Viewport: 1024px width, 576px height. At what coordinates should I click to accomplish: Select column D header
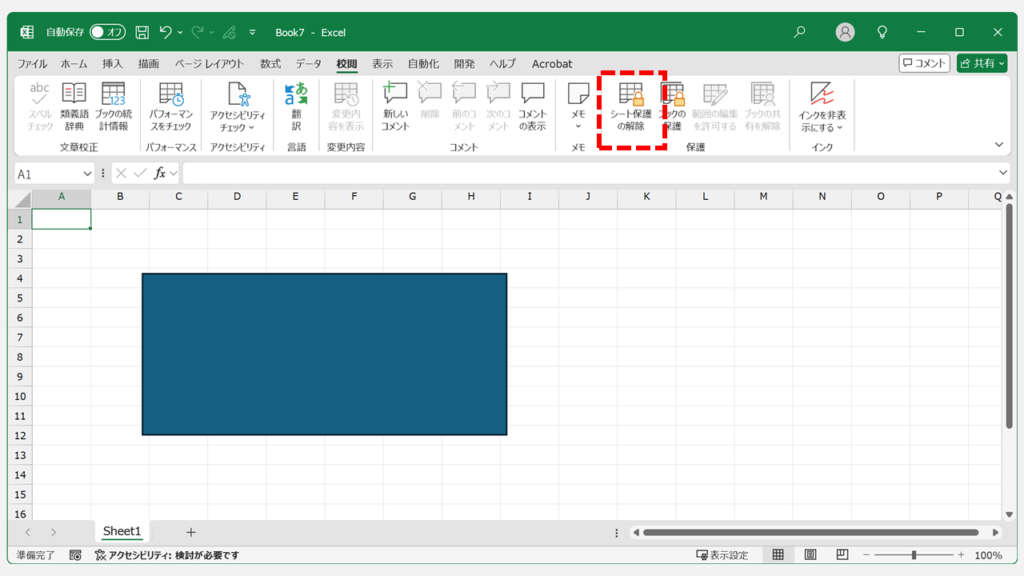[237, 197]
